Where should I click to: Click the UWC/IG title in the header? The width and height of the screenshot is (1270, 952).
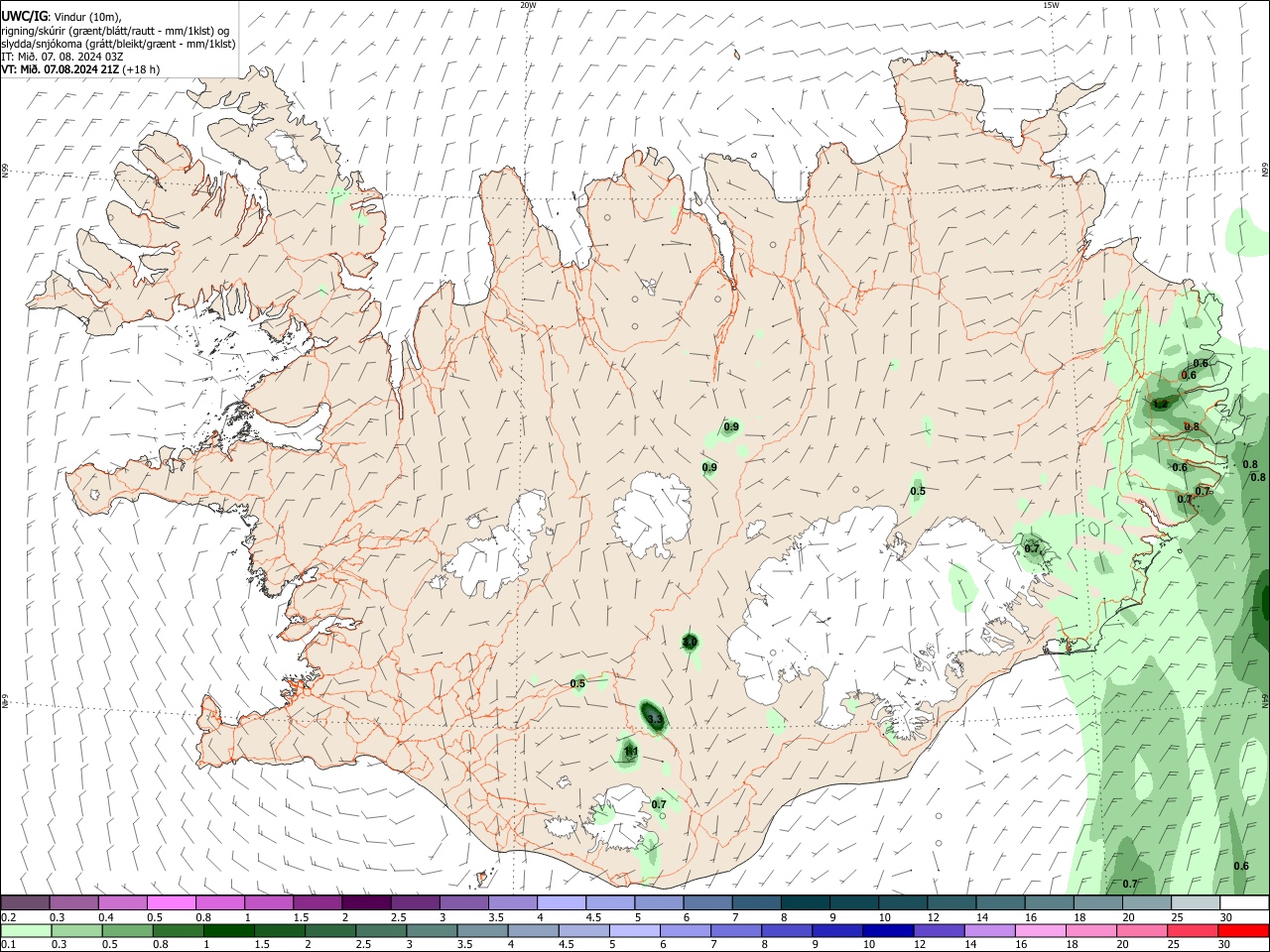[23, 16]
